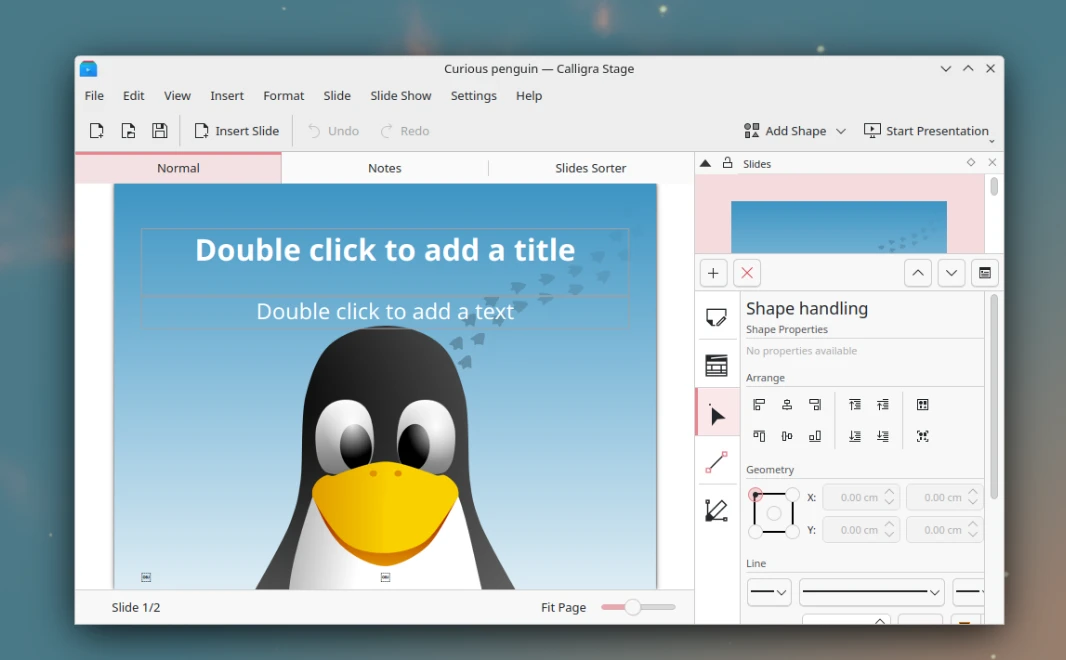Click the note-with-pencil tool icon

click(x=717, y=317)
